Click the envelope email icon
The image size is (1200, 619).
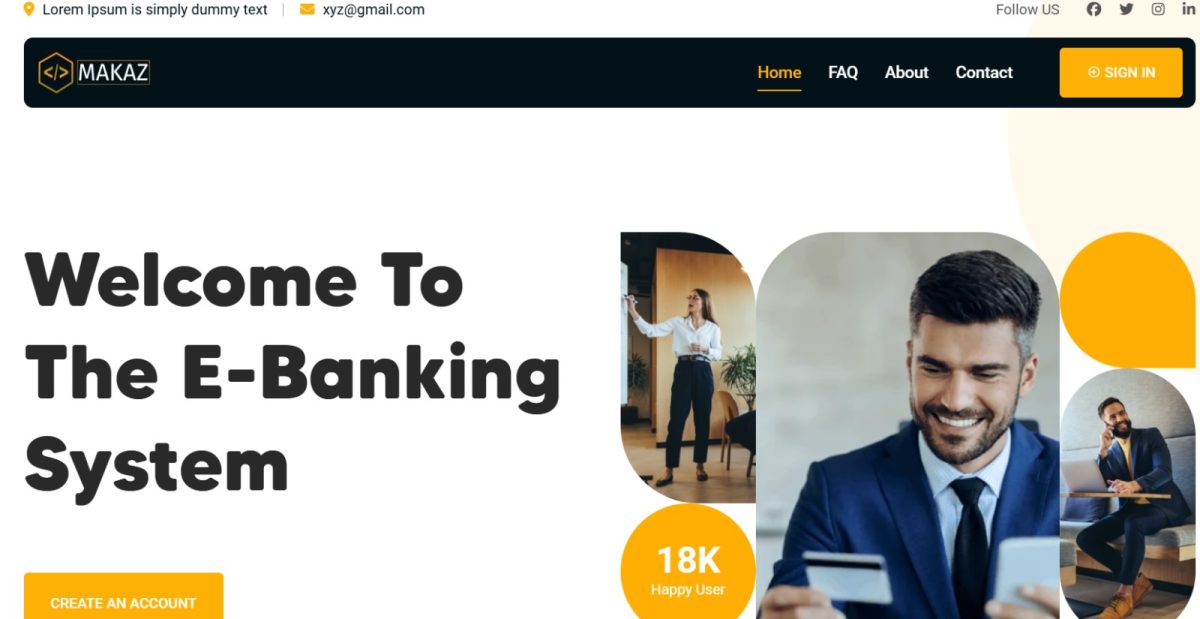(307, 9)
